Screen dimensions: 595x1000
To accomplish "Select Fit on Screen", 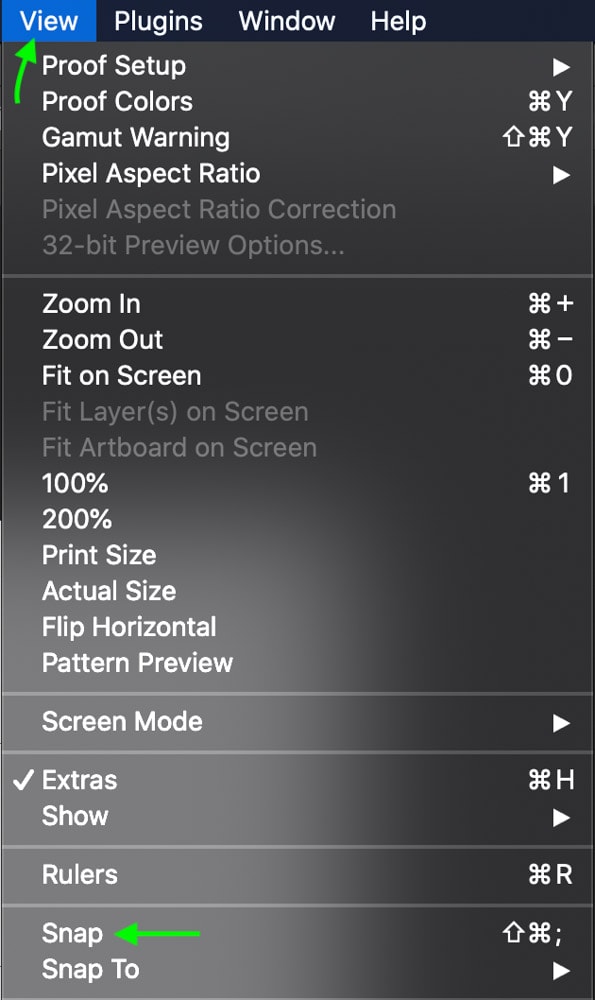I will click(297, 376).
